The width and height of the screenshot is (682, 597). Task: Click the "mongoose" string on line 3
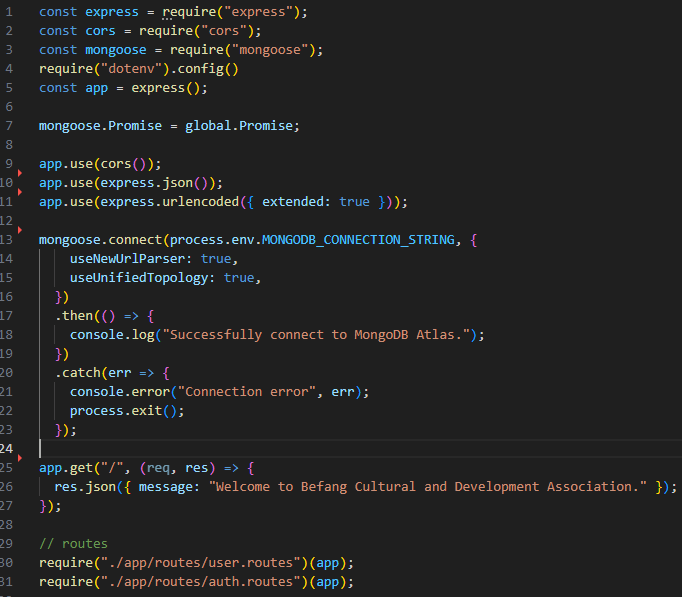click(270, 50)
